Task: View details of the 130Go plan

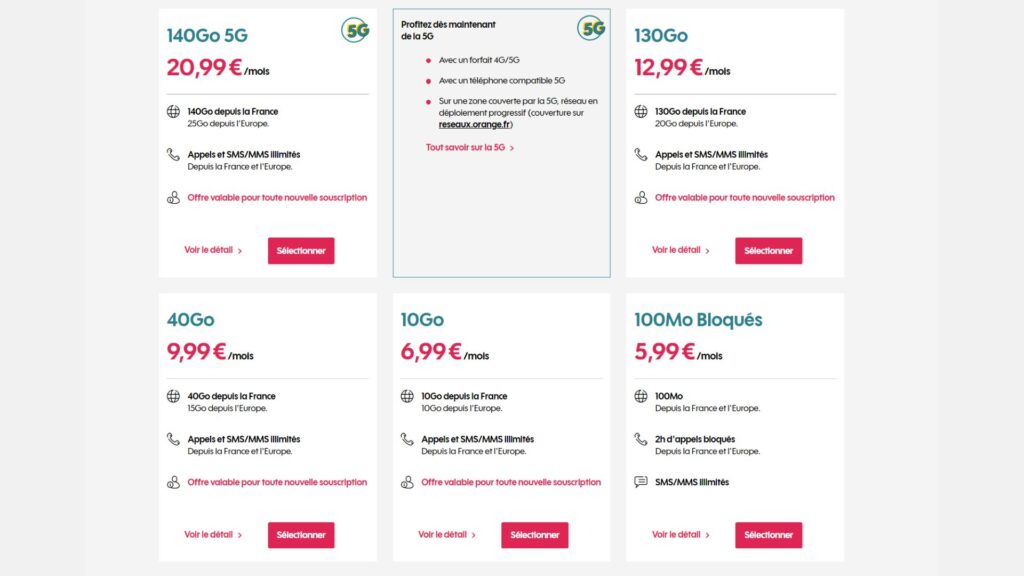Action: [x=680, y=250]
